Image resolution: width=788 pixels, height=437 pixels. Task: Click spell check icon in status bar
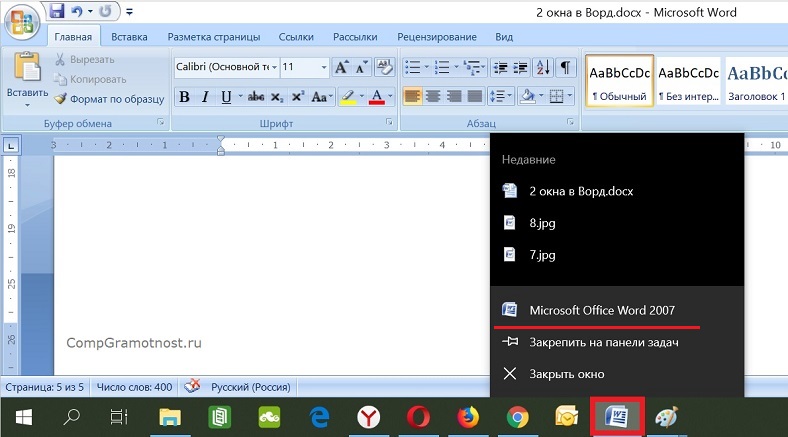pyautogui.click(x=192, y=386)
